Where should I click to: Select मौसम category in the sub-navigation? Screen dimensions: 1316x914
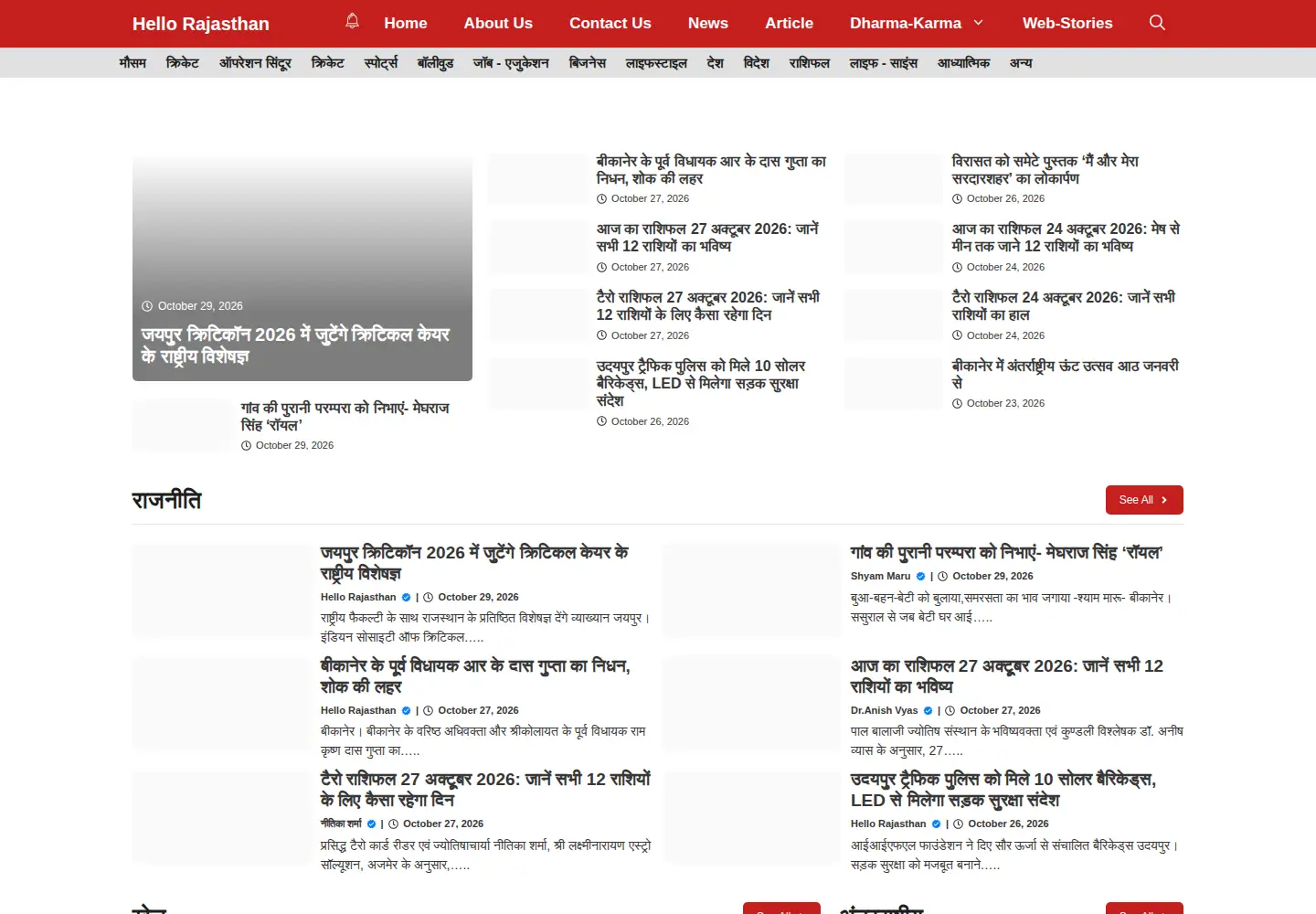pos(133,63)
